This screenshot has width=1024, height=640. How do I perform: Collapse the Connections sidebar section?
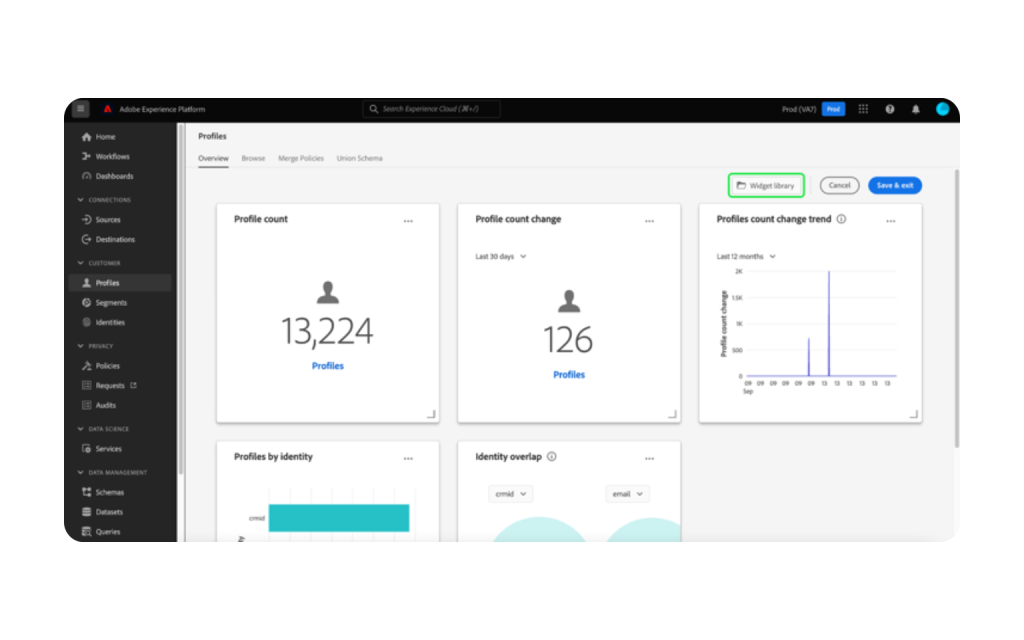[80, 200]
